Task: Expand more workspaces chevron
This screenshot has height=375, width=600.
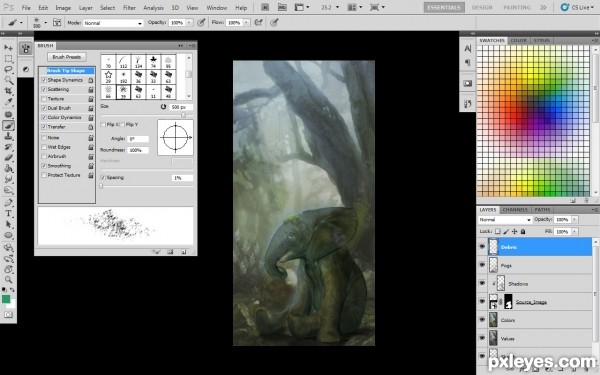Action: tap(543, 7)
